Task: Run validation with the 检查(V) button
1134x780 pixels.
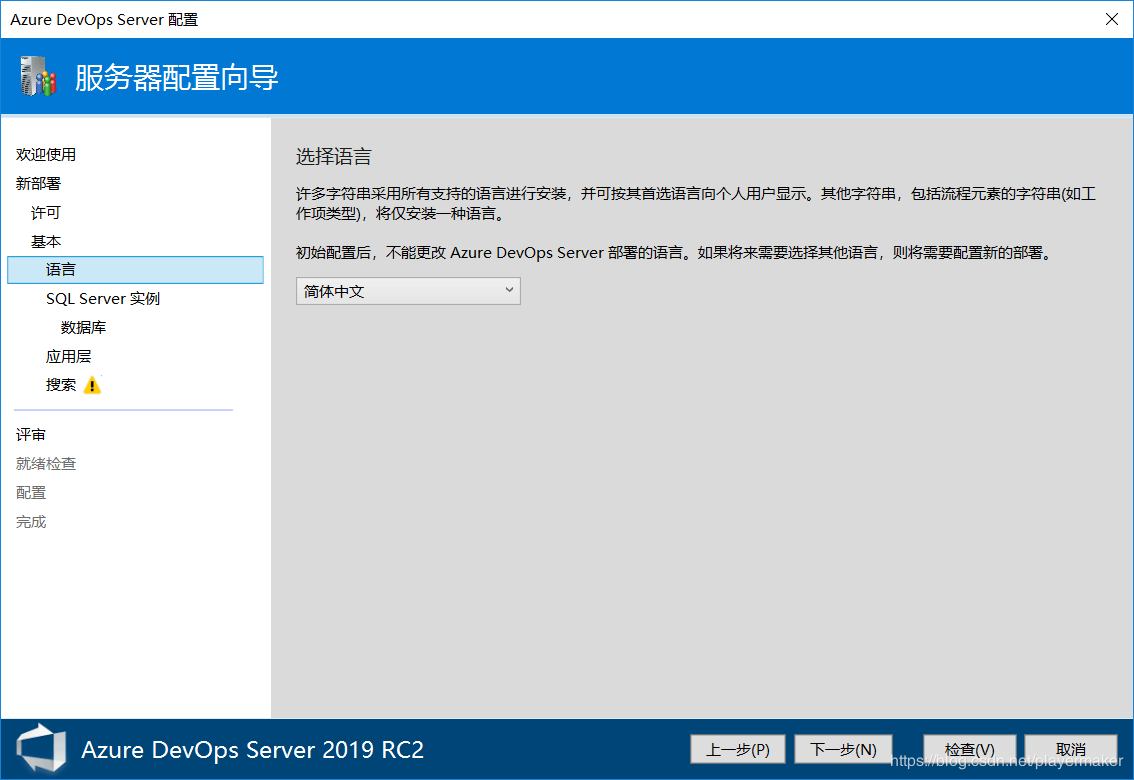Action: pos(969,750)
